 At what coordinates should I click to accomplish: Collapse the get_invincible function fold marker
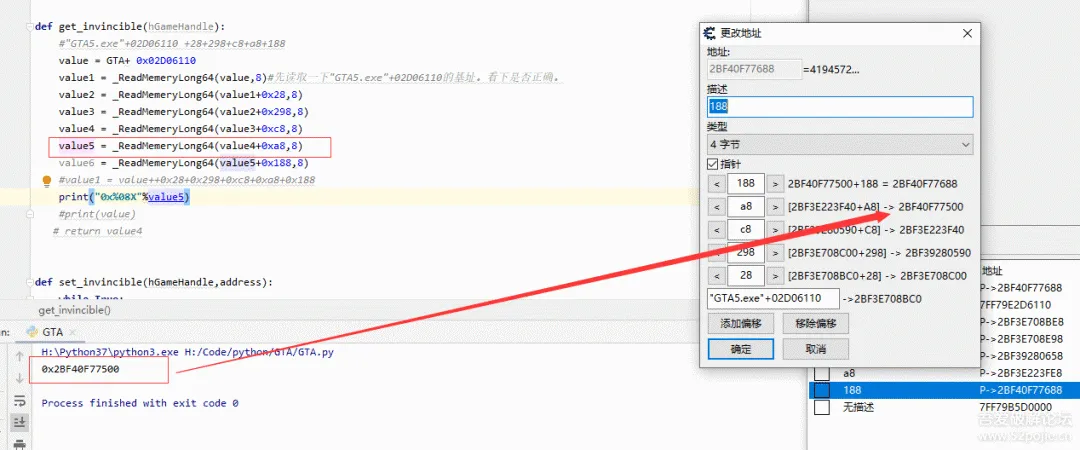pos(28,26)
